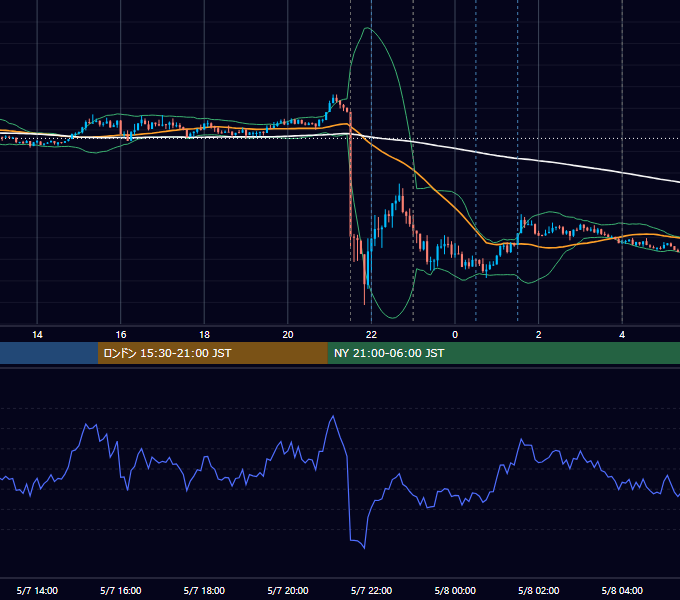Screen dimensions: 680x600
Task: Click the 5/8 02:00 label on oscillator axis
Action: coord(539,590)
